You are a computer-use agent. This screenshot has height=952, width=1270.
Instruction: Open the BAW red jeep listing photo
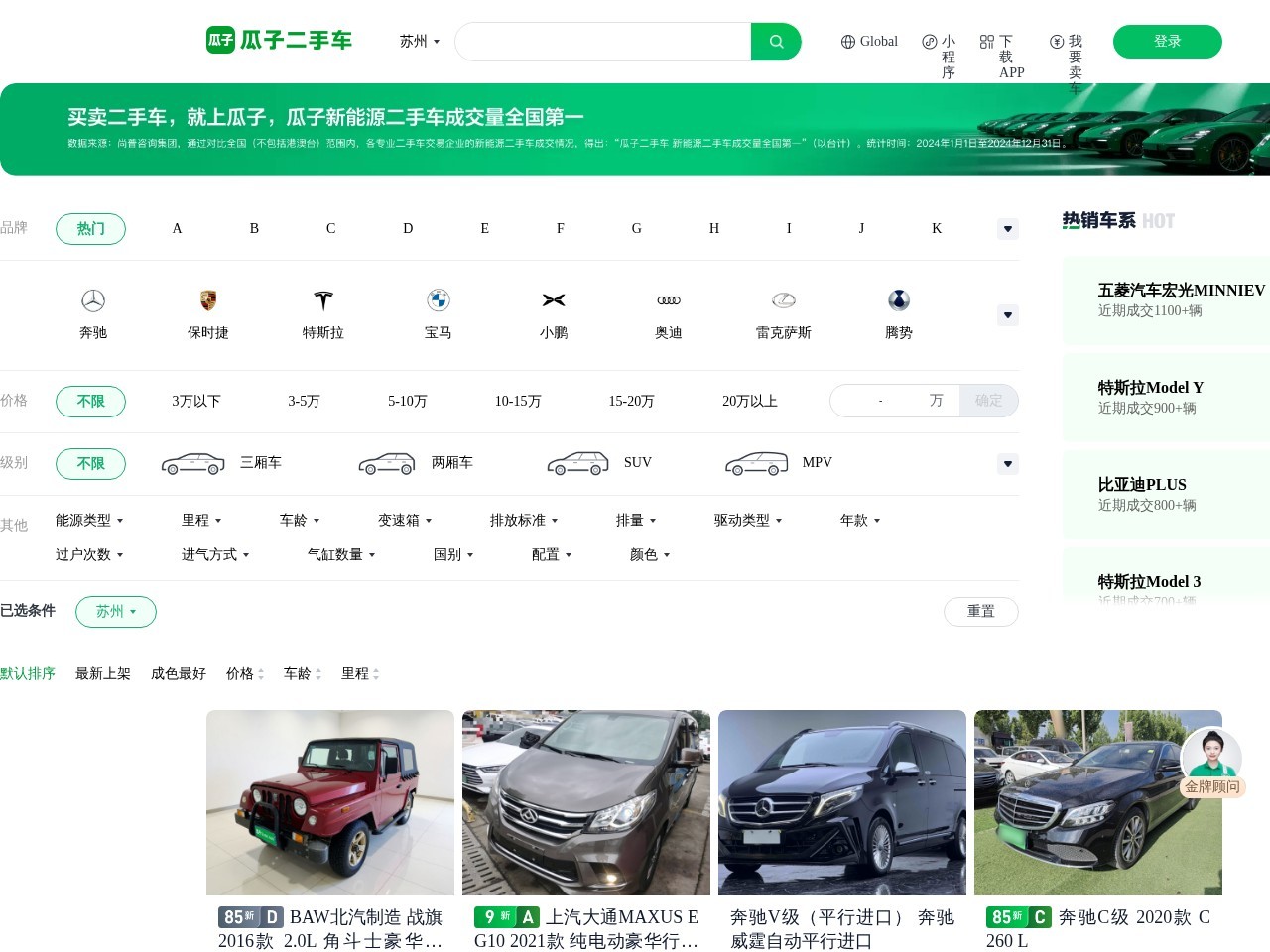(x=330, y=802)
